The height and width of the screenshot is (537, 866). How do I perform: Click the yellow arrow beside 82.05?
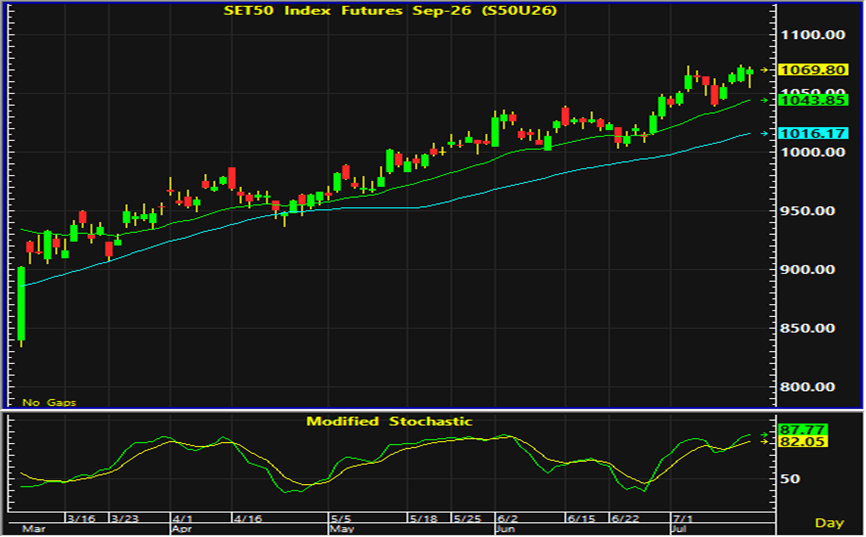[765, 442]
